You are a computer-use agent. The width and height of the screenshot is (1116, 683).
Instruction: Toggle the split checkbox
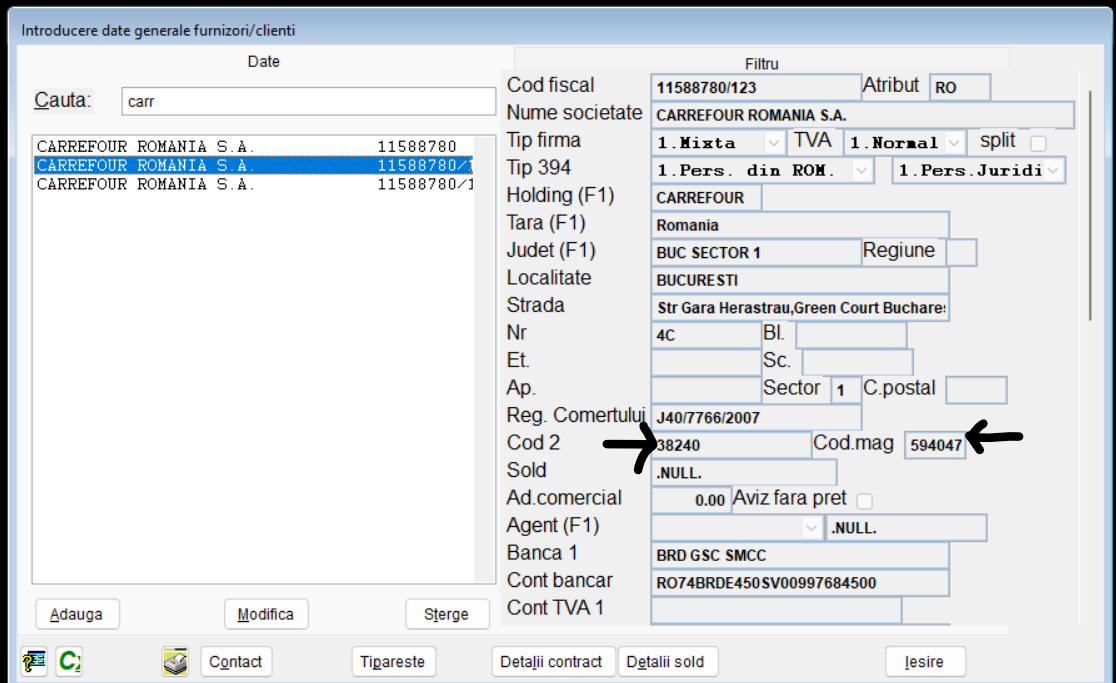pyautogui.click(x=1038, y=143)
